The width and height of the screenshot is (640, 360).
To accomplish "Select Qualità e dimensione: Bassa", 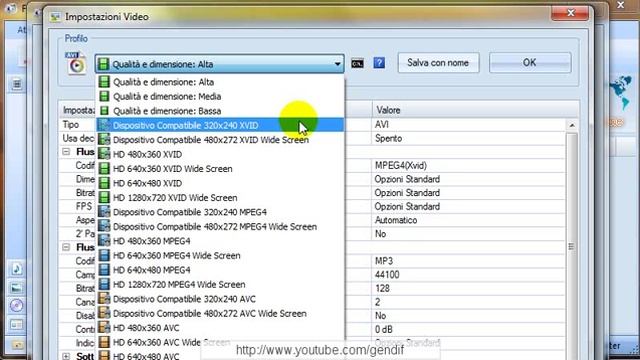I will click(220, 111).
